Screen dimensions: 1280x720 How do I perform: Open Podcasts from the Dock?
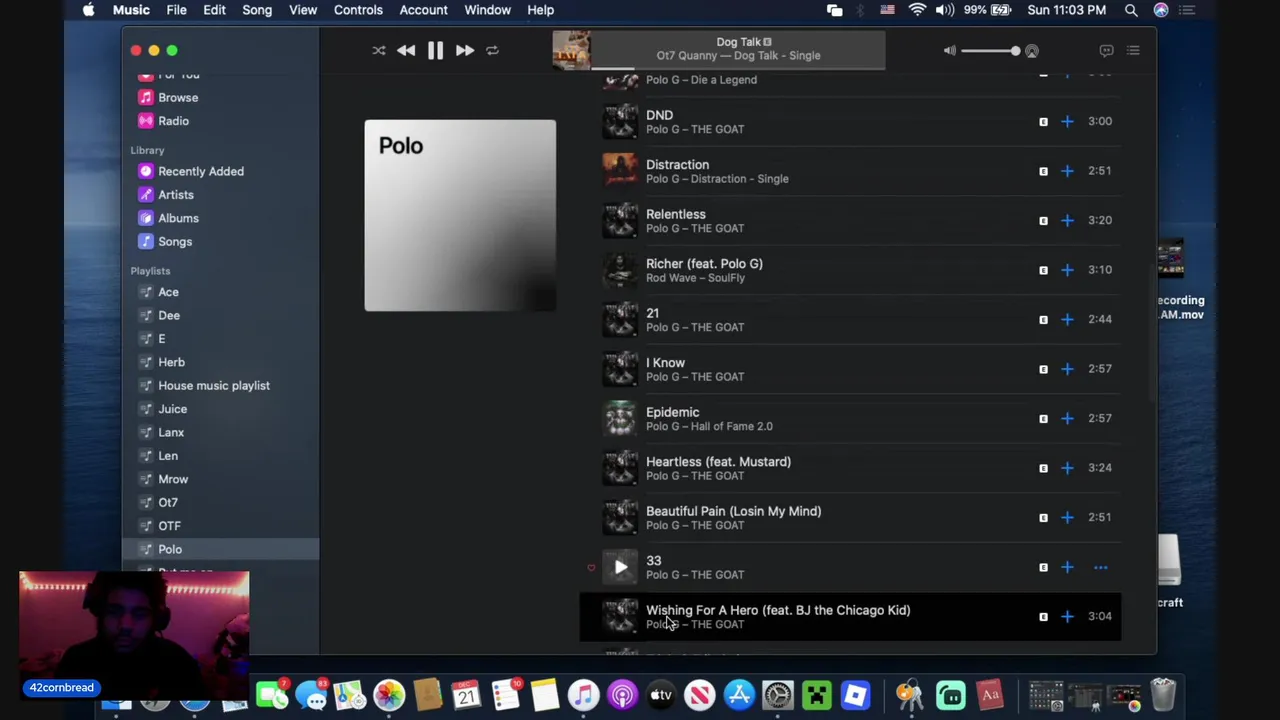pyautogui.click(x=622, y=694)
